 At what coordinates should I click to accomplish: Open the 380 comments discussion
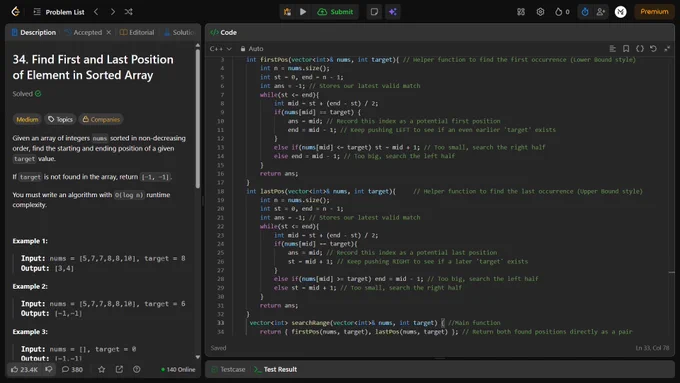click(x=72, y=370)
